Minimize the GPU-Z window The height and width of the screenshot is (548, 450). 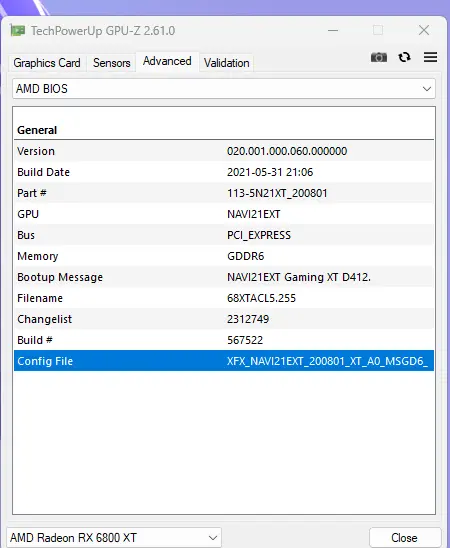[333, 30]
